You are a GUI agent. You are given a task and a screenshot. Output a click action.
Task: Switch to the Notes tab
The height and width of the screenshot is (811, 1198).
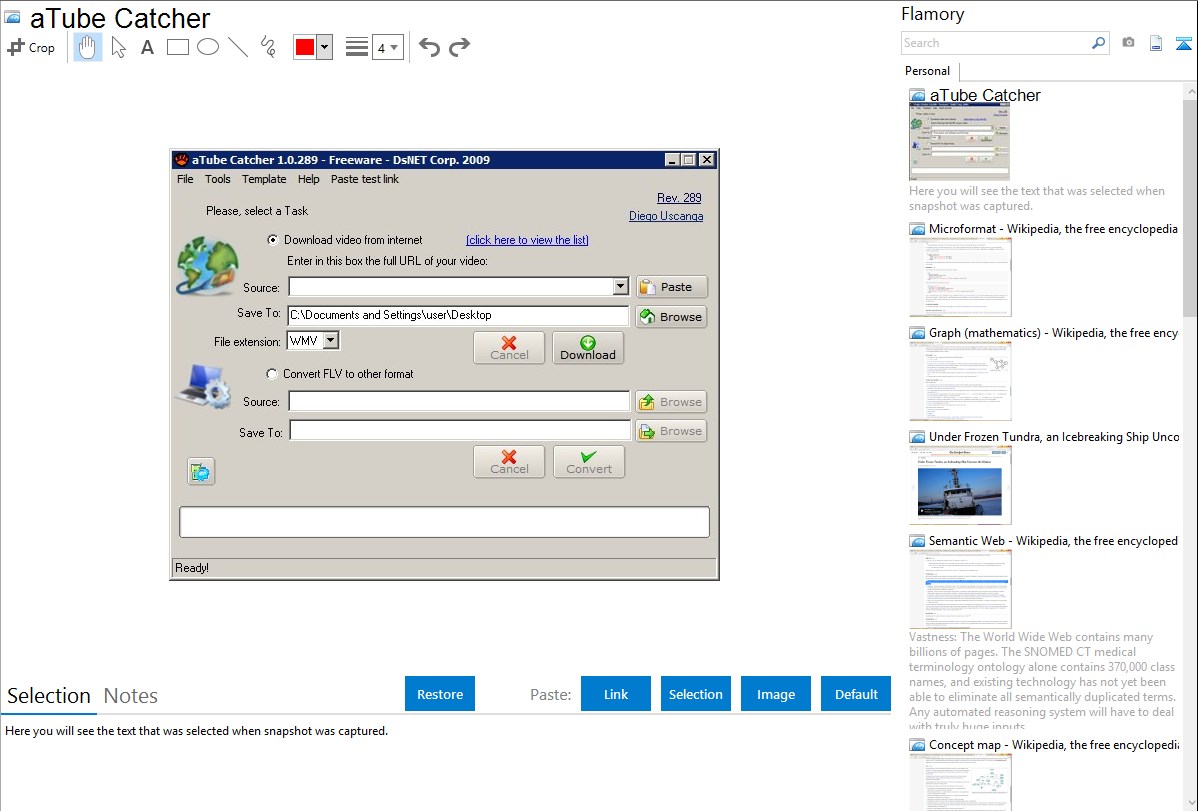click(131, 696)
